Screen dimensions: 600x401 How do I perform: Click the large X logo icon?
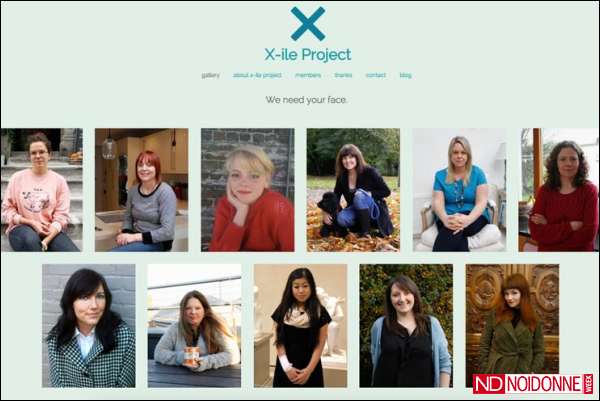pyautogui.click(x=308, y=23)
